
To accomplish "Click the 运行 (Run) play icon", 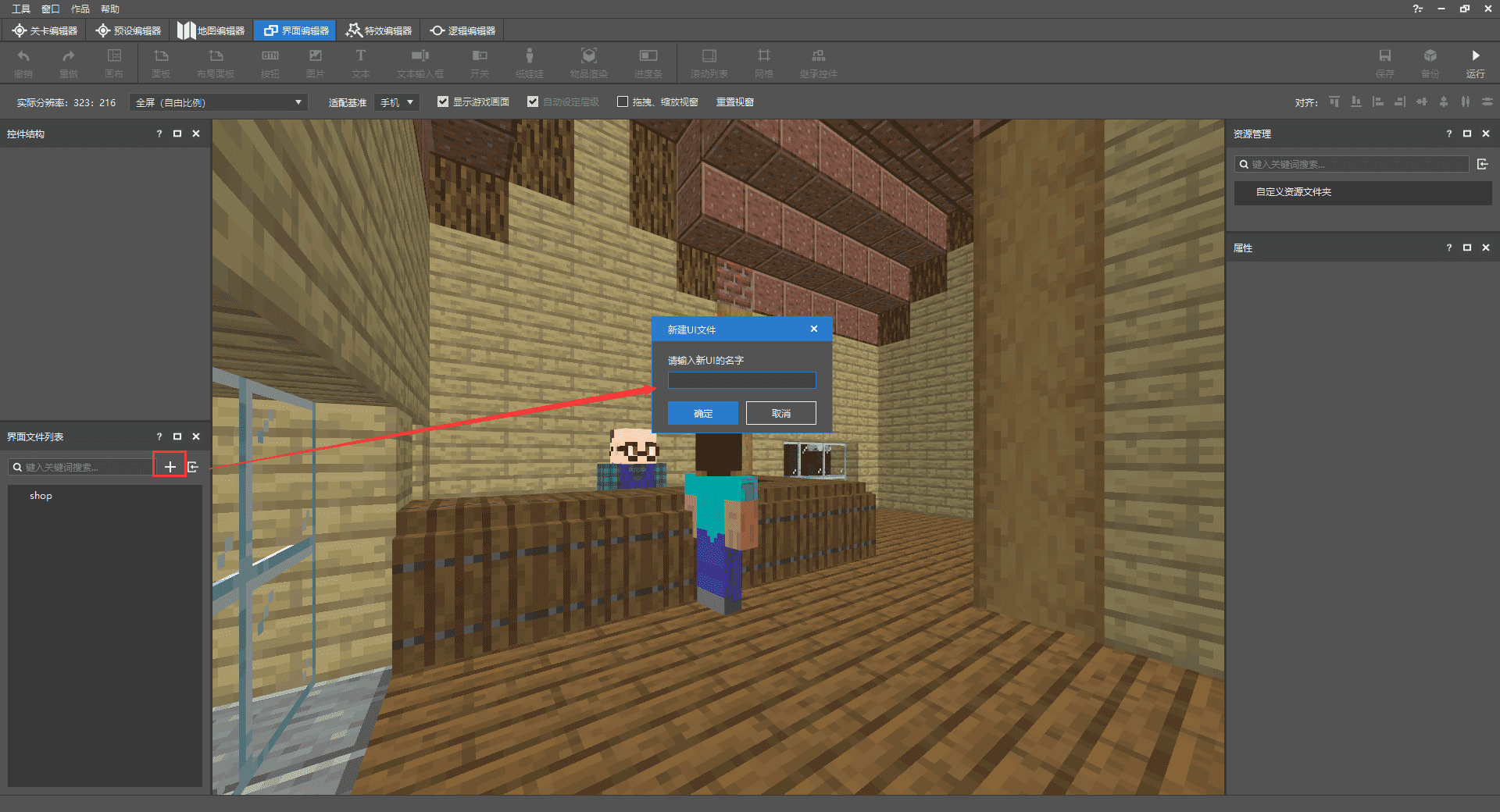I will pos(1475,56).
